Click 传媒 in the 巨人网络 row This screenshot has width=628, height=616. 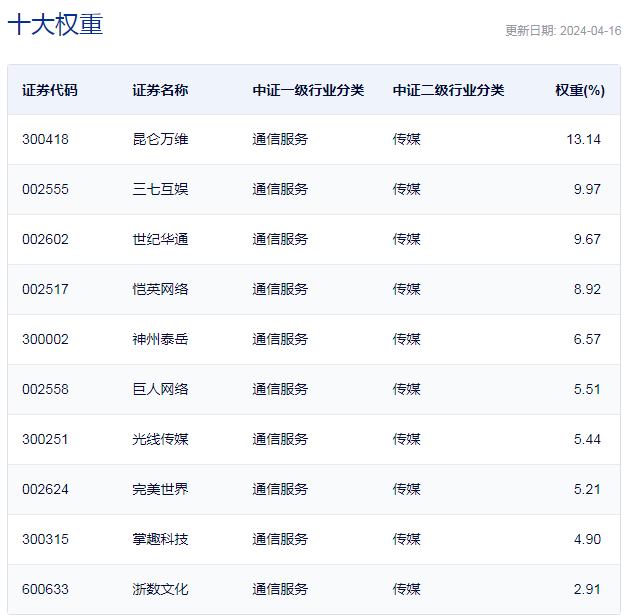407,389
